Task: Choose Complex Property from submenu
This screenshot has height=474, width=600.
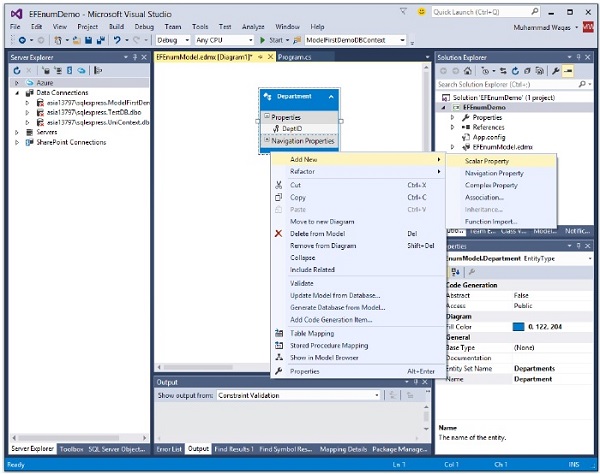Action: point(501,185)
